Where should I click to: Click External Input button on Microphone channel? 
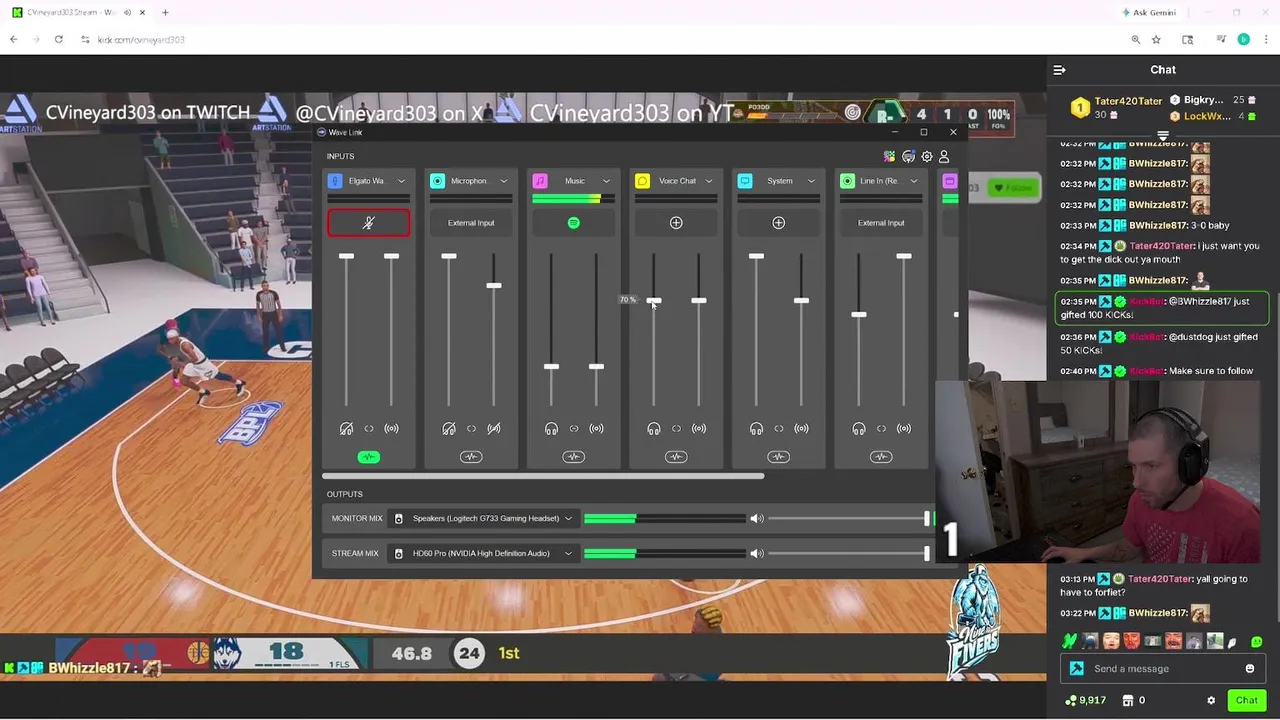(471, 223)
